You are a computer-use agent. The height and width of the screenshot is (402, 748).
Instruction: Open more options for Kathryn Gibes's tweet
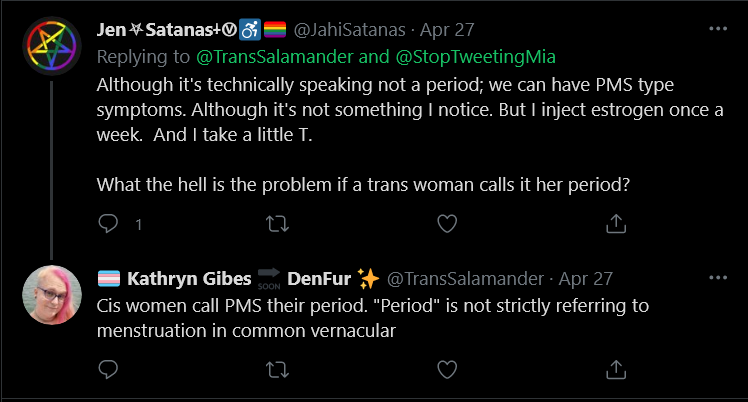(718, 278)
